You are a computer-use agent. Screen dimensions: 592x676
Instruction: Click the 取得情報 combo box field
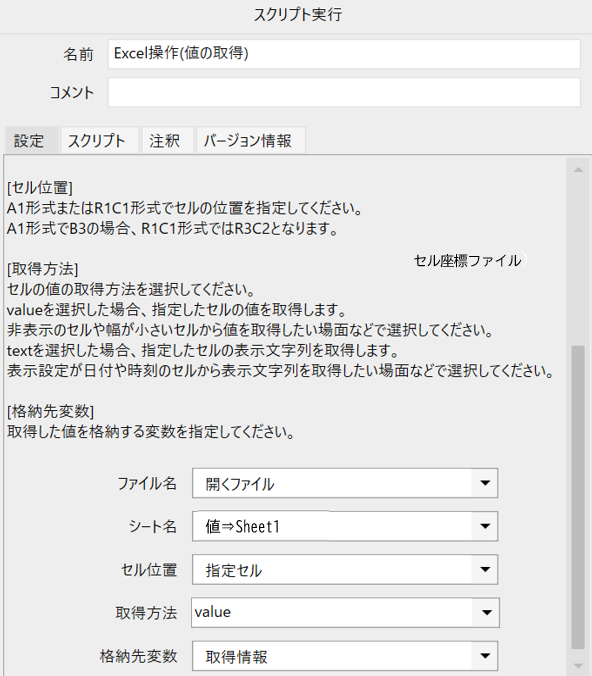332,656
